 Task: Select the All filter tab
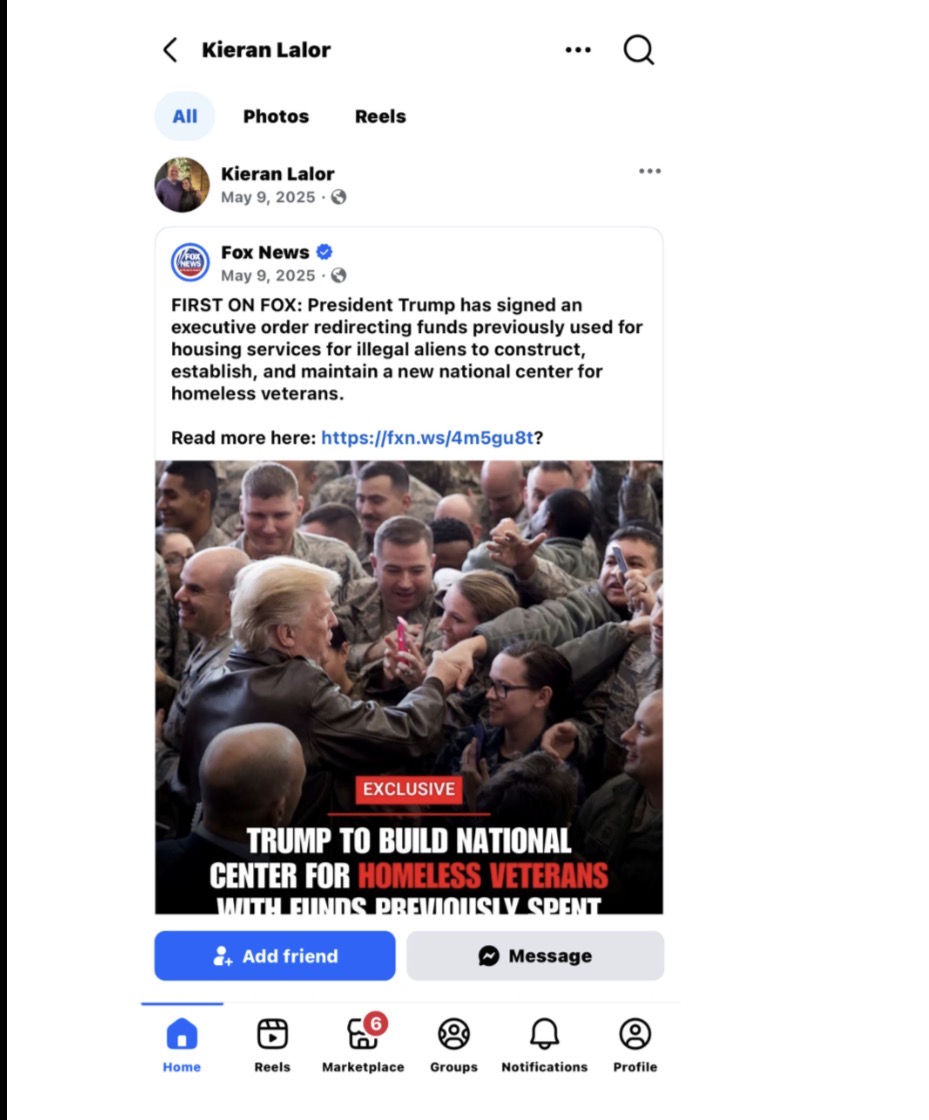185,116
